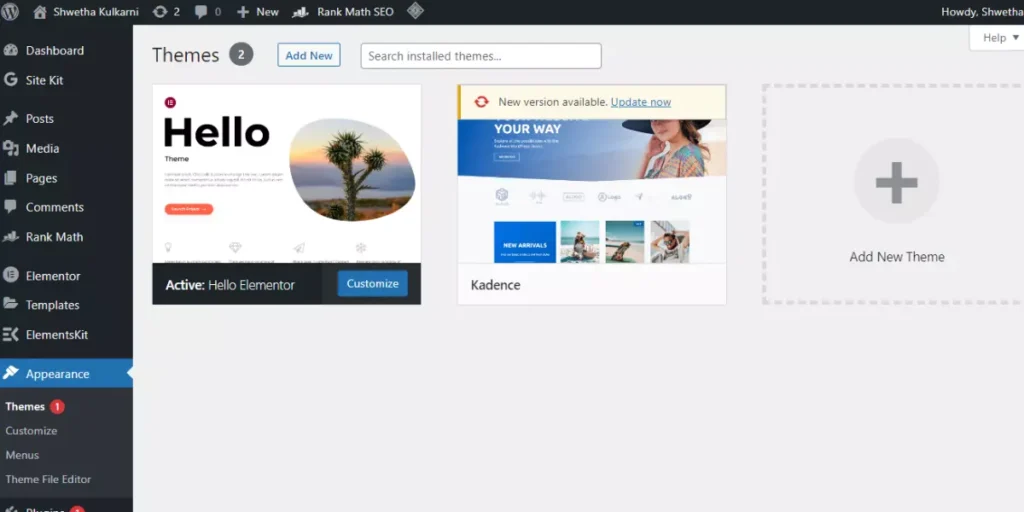Viewport: 1024px width, 512px height.
Task: Click the Pages icon in the sidebar
Action: click(10, 178)
